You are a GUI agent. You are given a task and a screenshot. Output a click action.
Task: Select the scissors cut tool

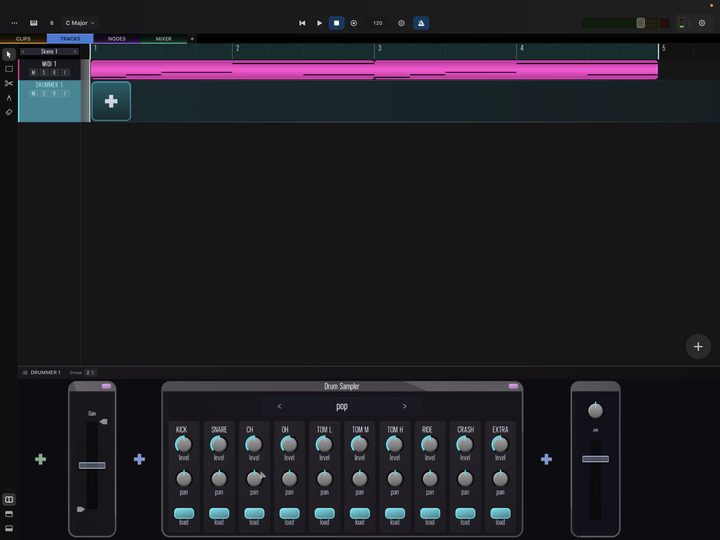pos(9,83)
